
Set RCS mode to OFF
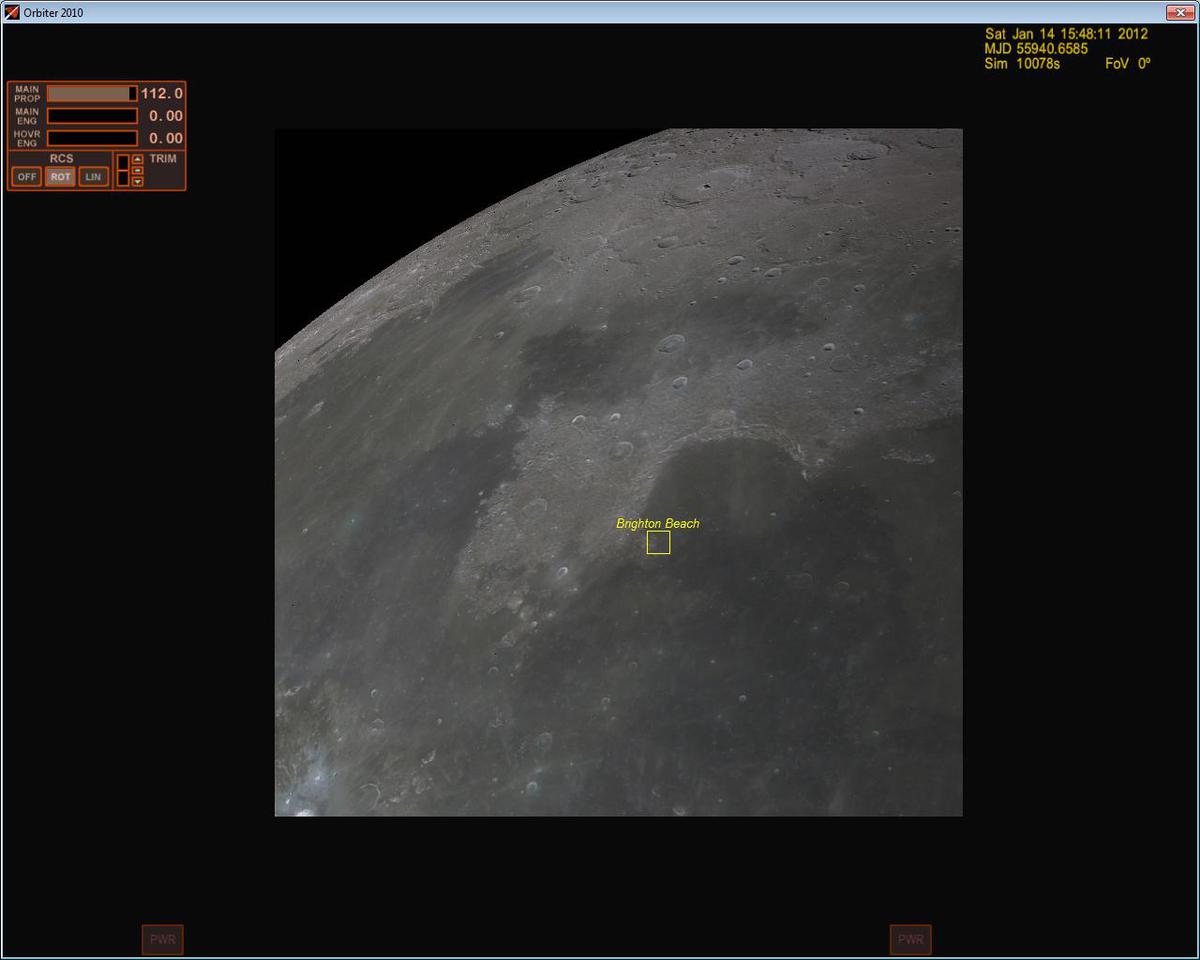pos(27,176)
